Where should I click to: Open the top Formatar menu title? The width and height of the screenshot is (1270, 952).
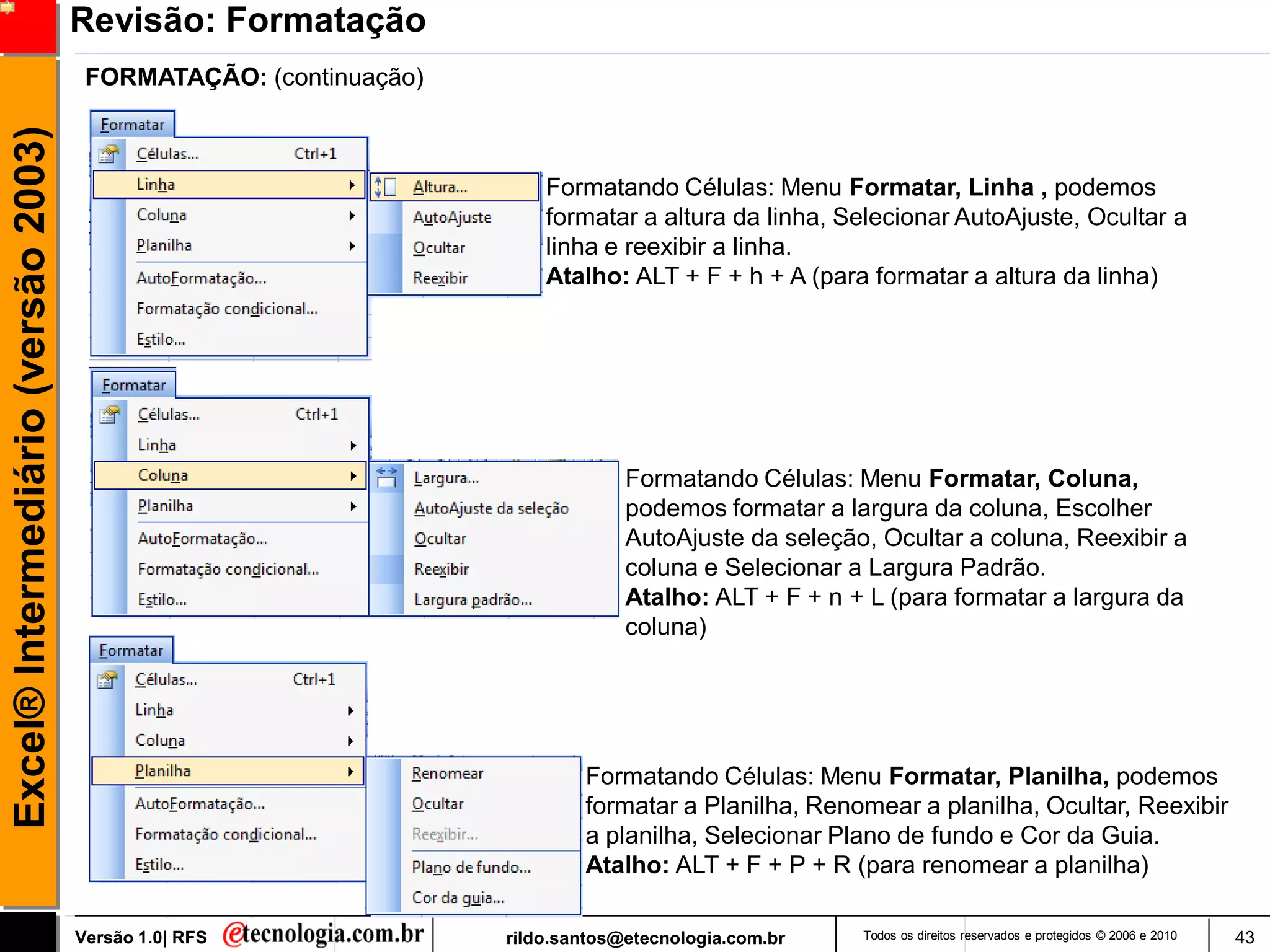point(133,125)
